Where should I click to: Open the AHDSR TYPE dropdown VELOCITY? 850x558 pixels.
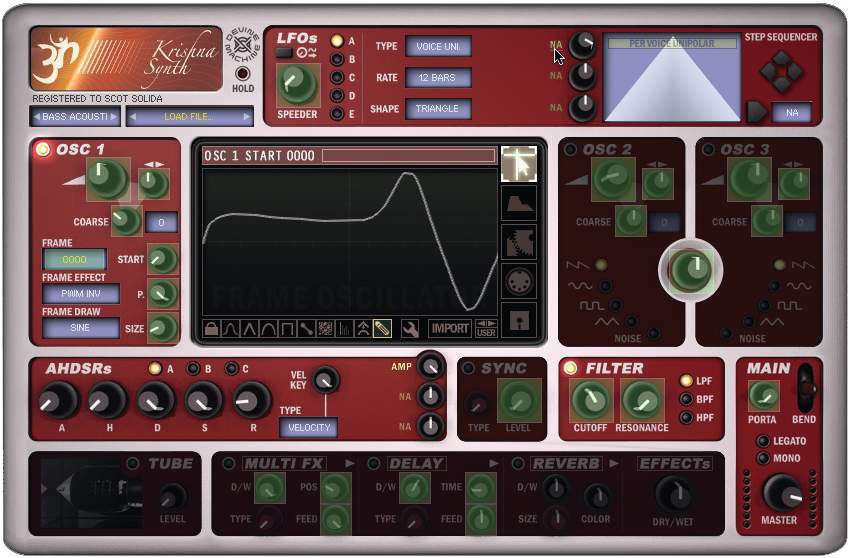coord(308,427)
